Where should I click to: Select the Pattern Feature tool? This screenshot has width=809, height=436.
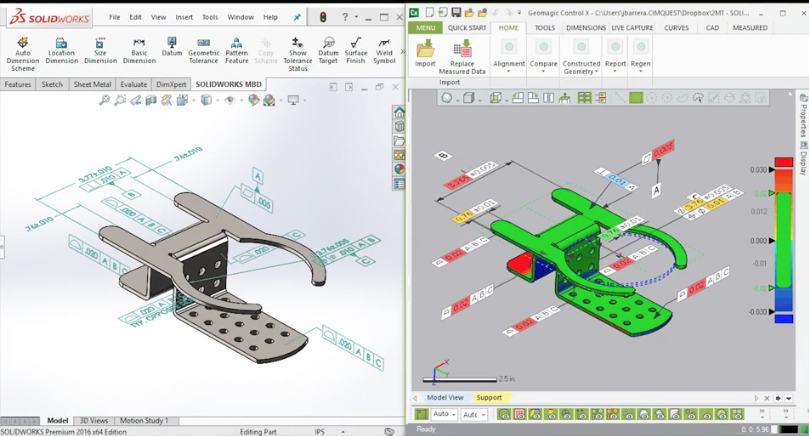[x=236, y=51]
